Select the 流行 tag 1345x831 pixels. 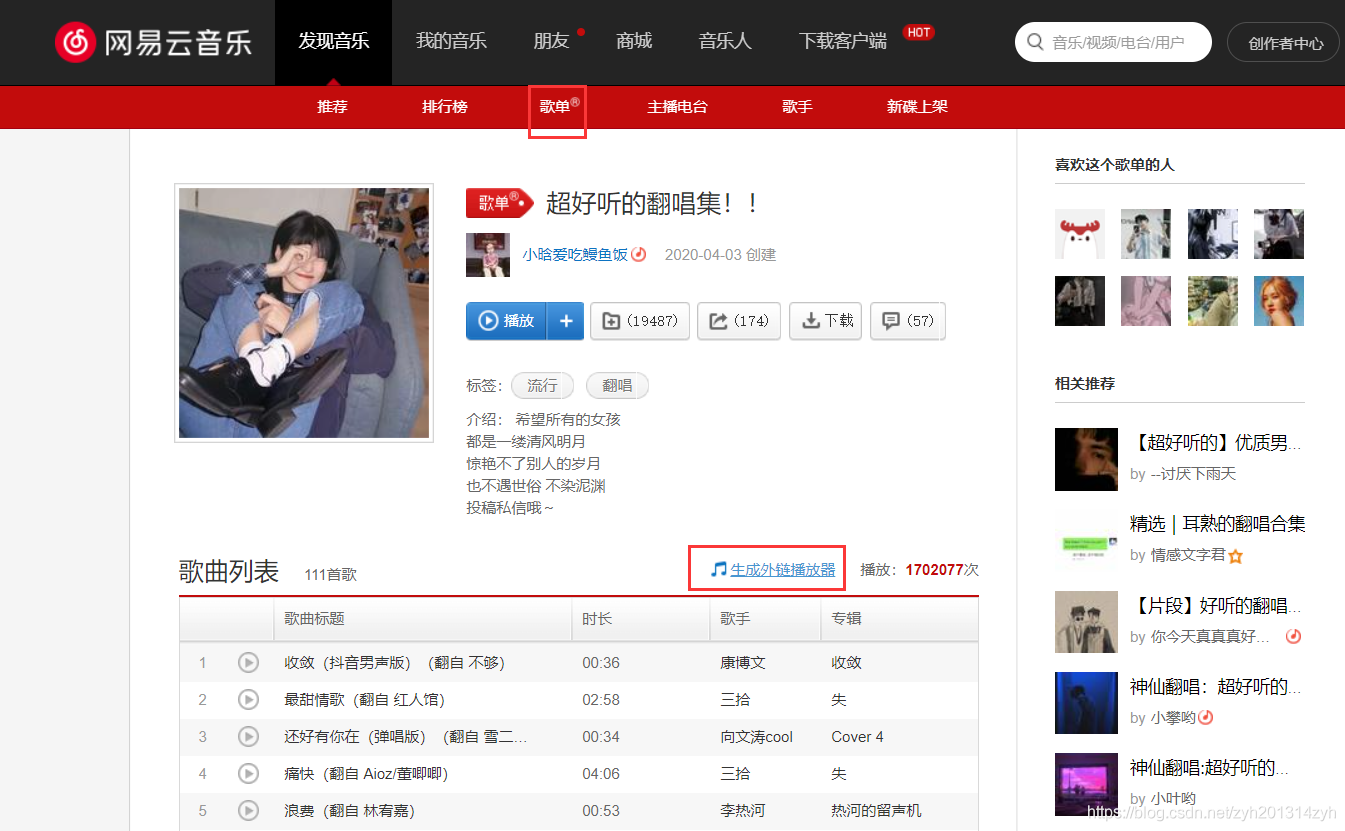[542, 386]
